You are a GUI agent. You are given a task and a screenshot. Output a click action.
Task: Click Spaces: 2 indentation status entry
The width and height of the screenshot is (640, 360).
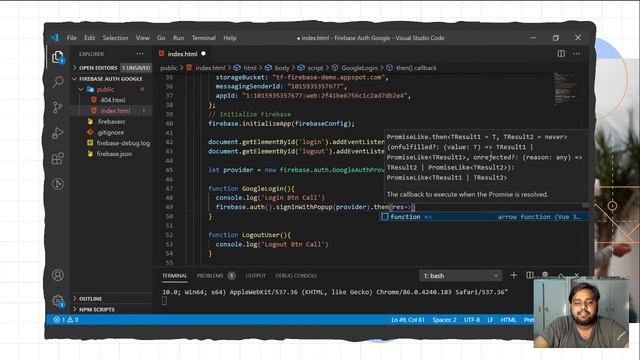click(x=444, y=320)
